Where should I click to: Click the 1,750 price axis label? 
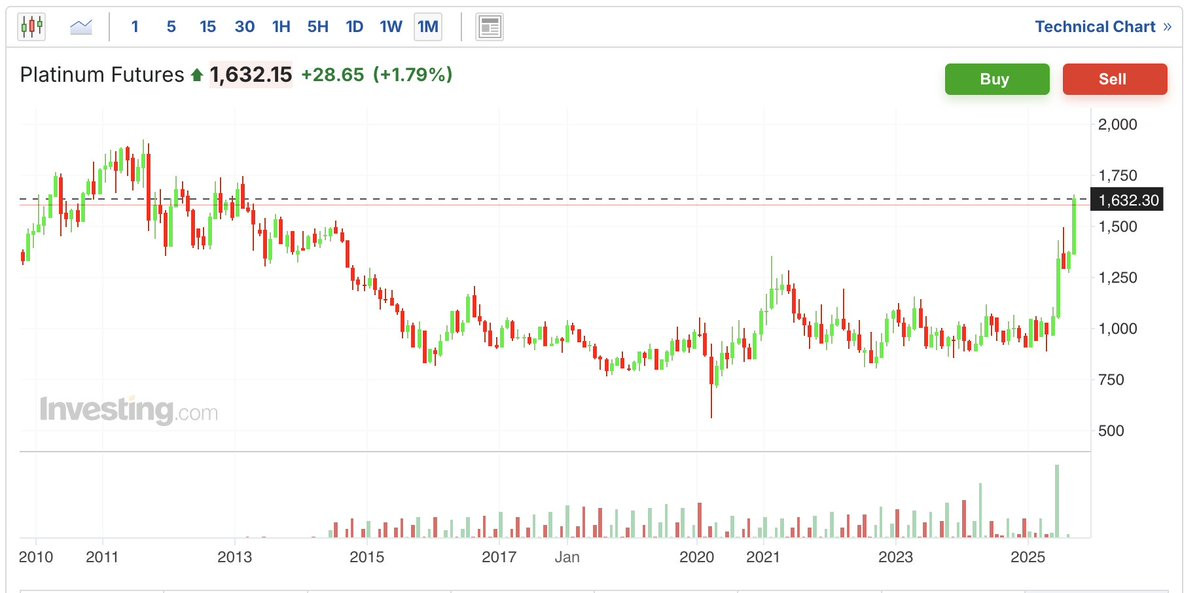[x=1119, y=175]
